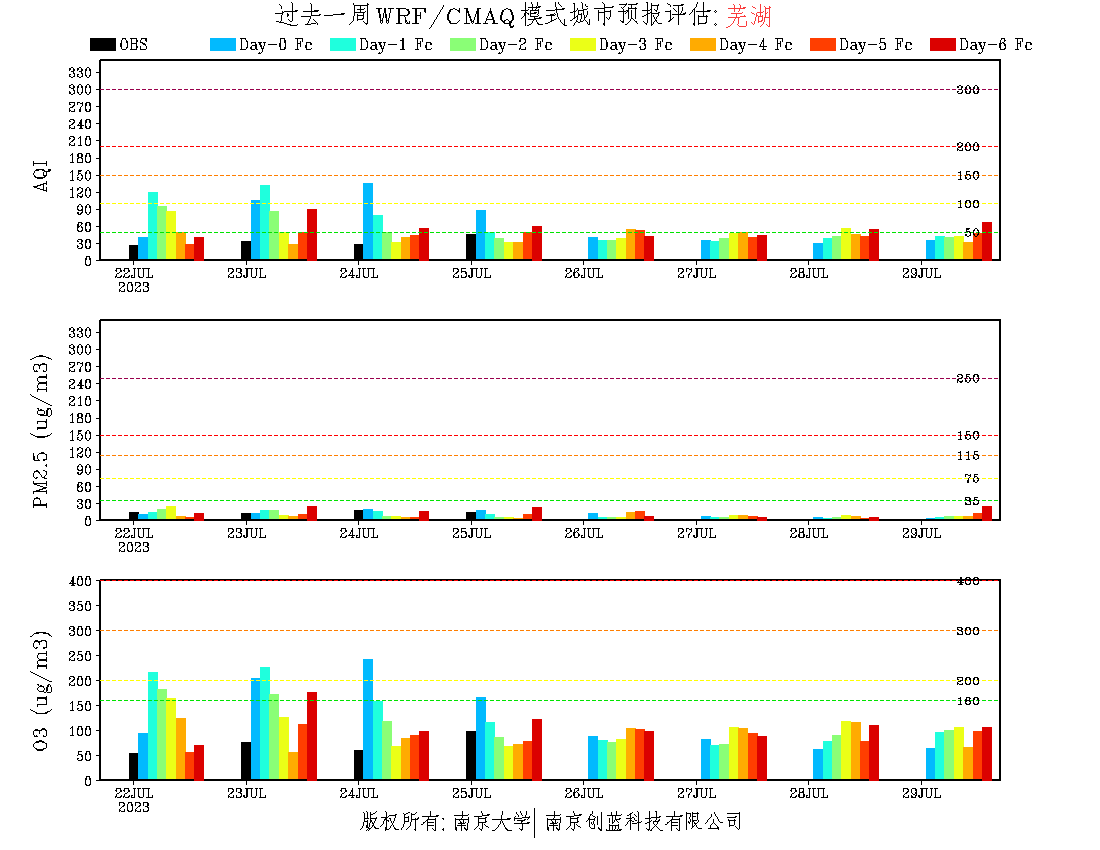Click the green Day-2 Fc legend swatch
1100x850 pixels.
(x=462, y=44)
